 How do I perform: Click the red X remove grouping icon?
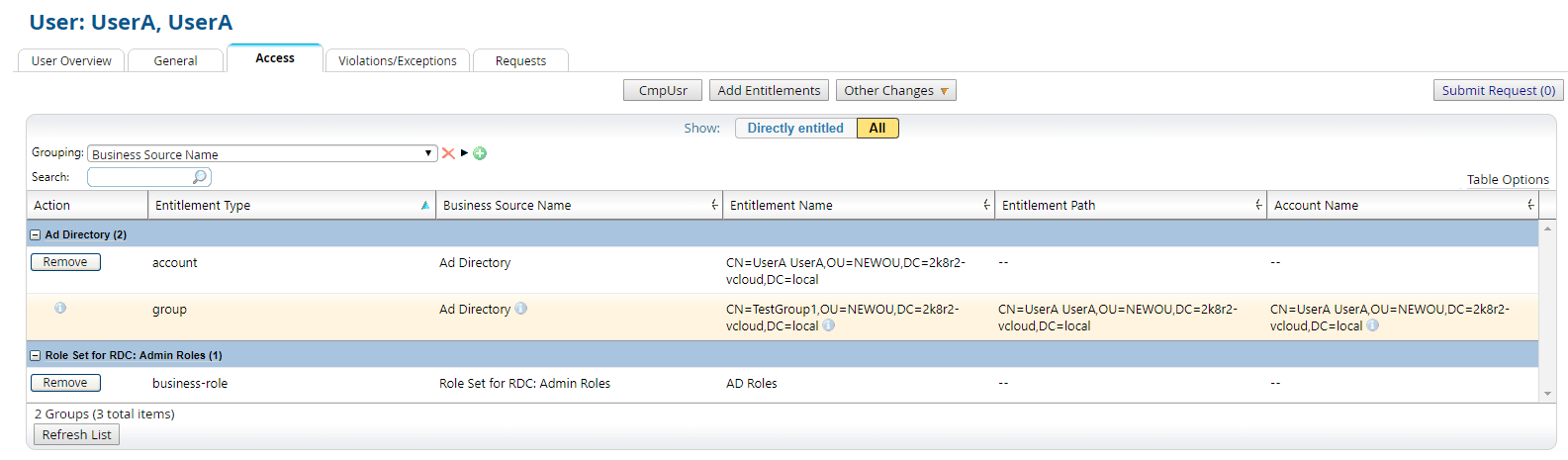(448, 153)
